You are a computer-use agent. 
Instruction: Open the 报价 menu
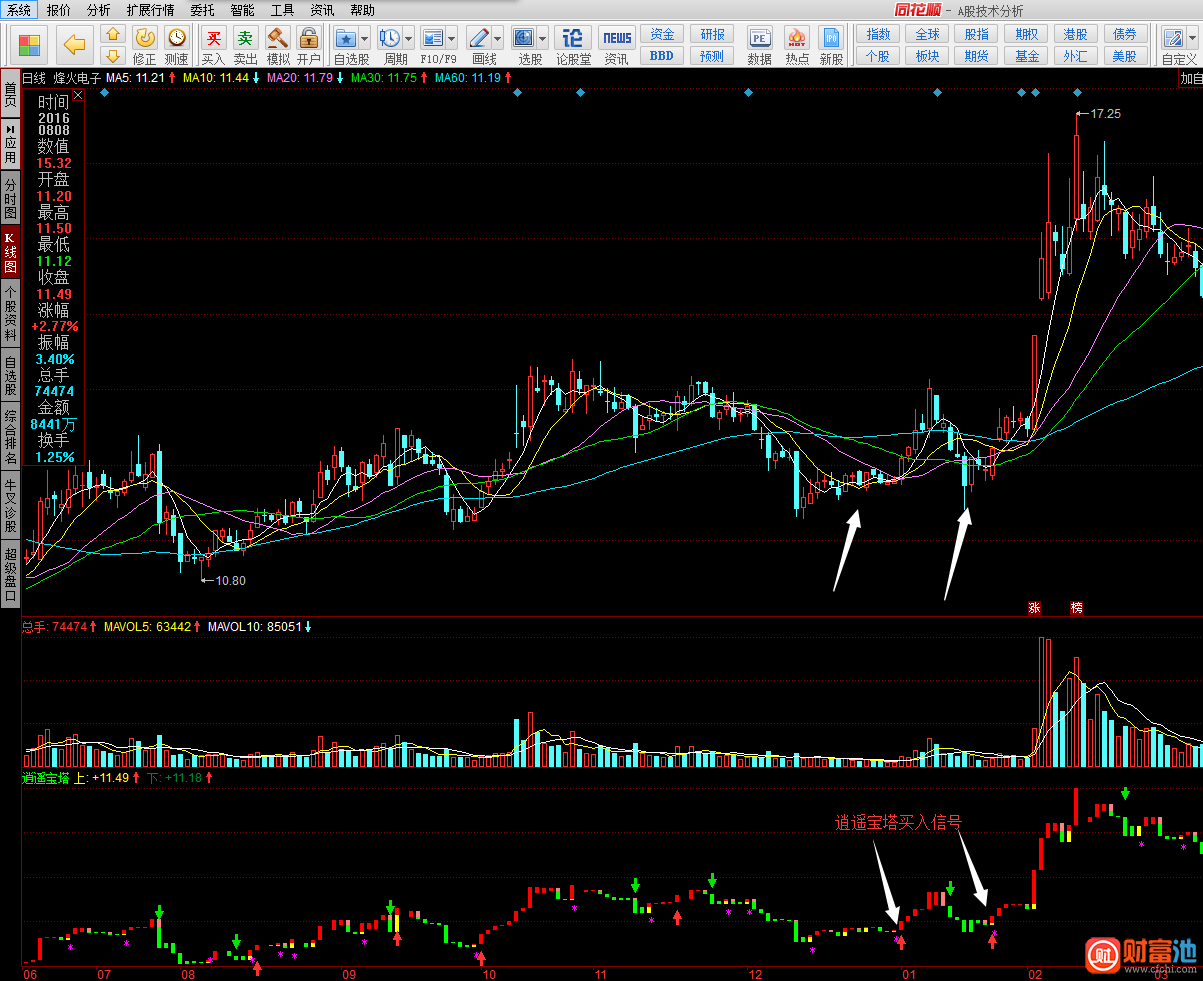tap(59, 10)
